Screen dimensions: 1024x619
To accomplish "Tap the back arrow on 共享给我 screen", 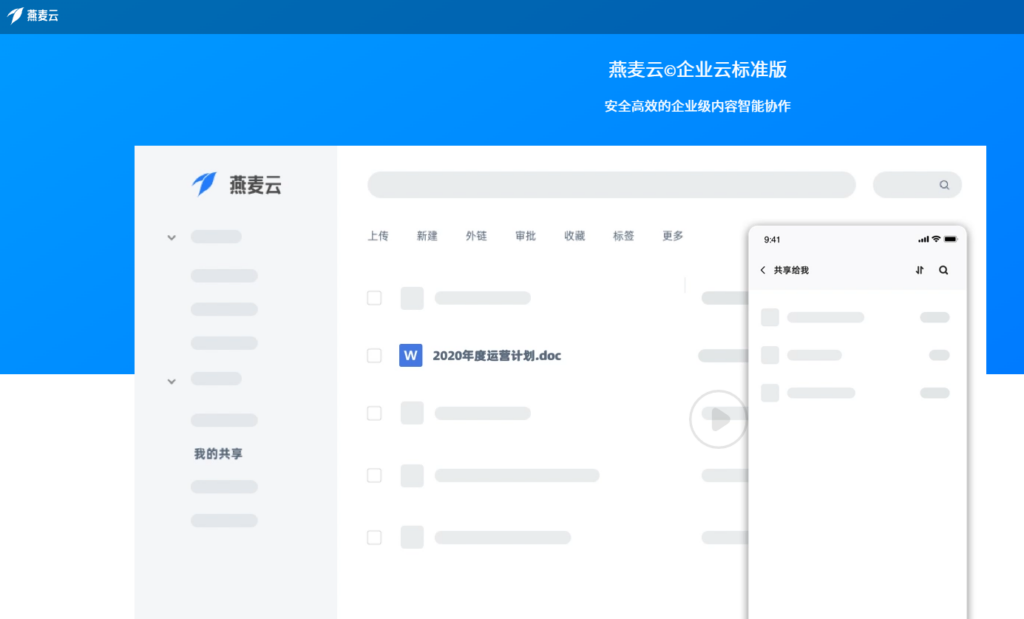I will coord(764,270).
